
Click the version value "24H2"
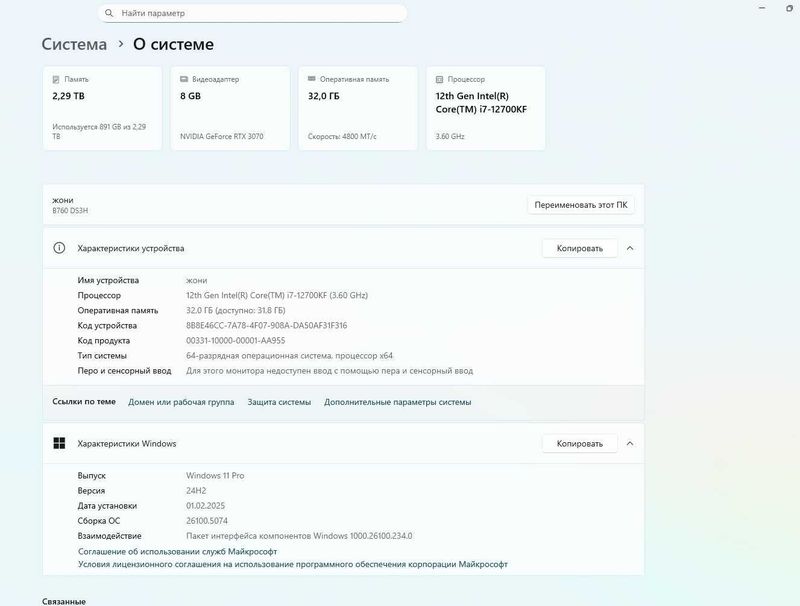(x=196, y=491)
